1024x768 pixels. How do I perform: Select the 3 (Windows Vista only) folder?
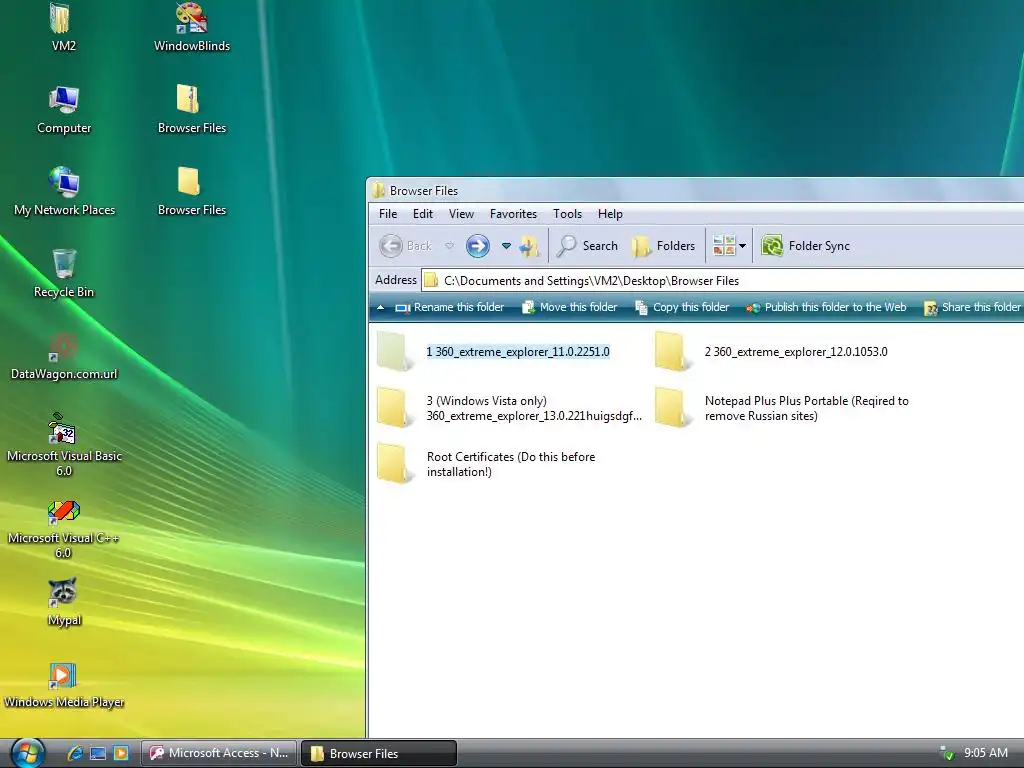click(509, 408)
